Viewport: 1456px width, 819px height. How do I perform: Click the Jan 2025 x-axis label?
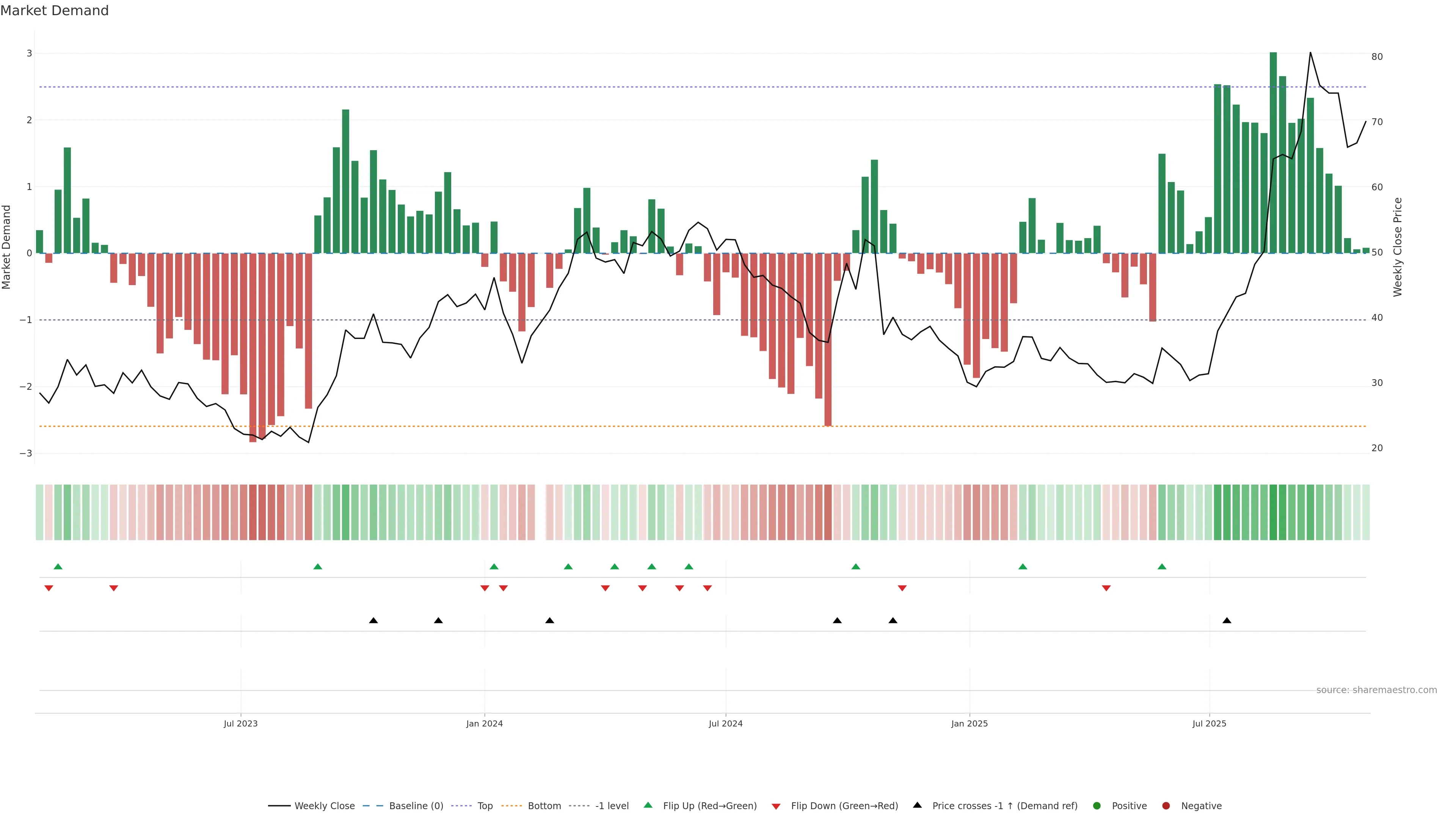coord(970,724)
